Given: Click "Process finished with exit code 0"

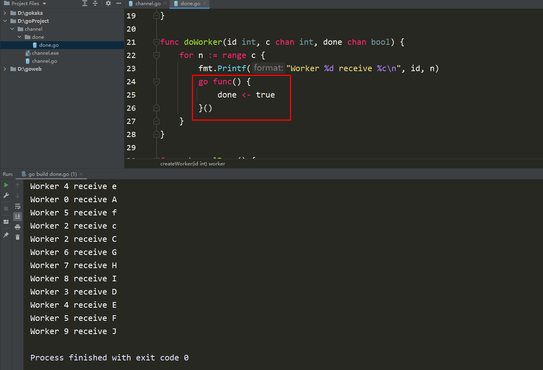Looking at the screenshot, I should [x=109, y=358].
